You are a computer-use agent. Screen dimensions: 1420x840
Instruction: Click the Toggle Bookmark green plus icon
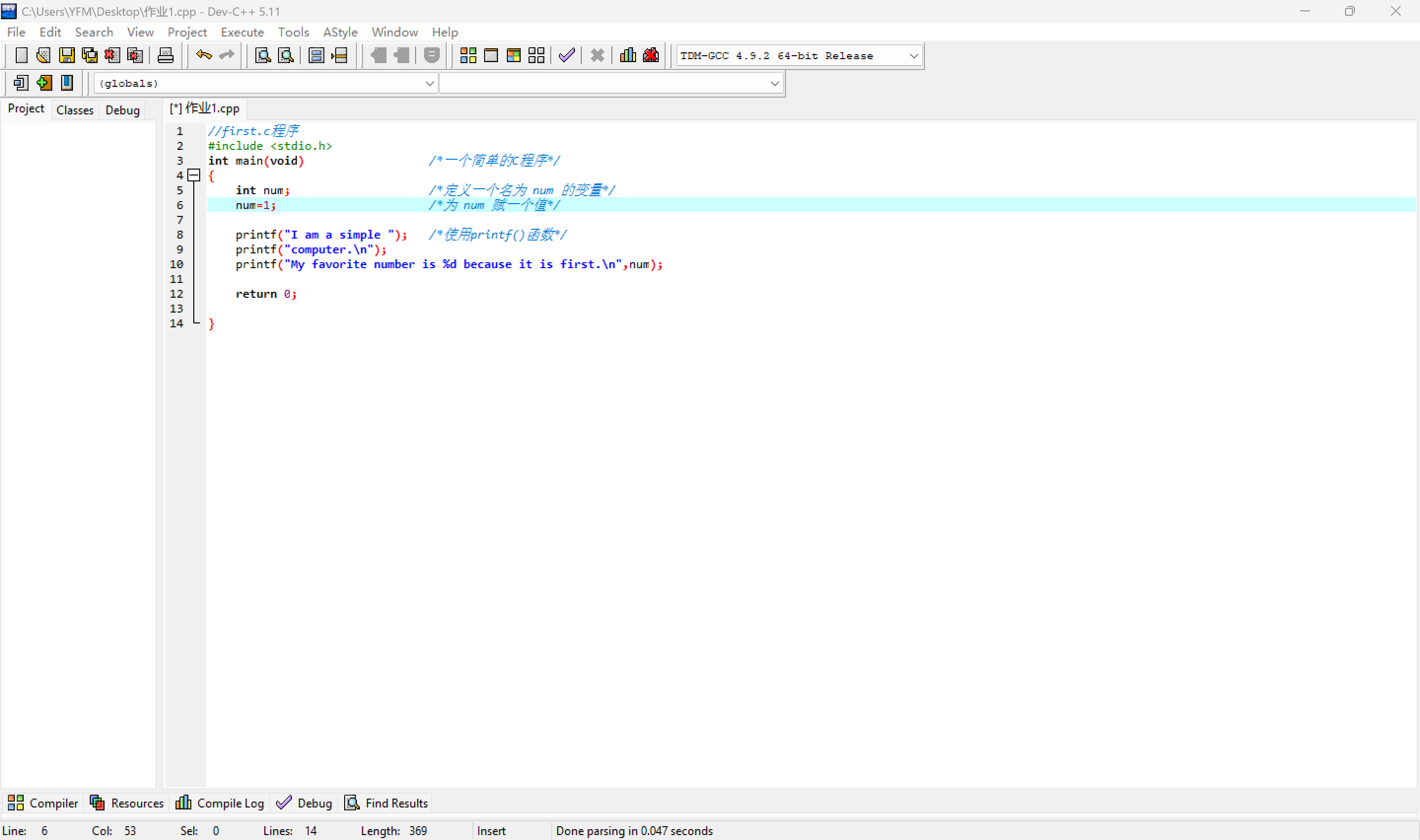click(x=44, y=83)
